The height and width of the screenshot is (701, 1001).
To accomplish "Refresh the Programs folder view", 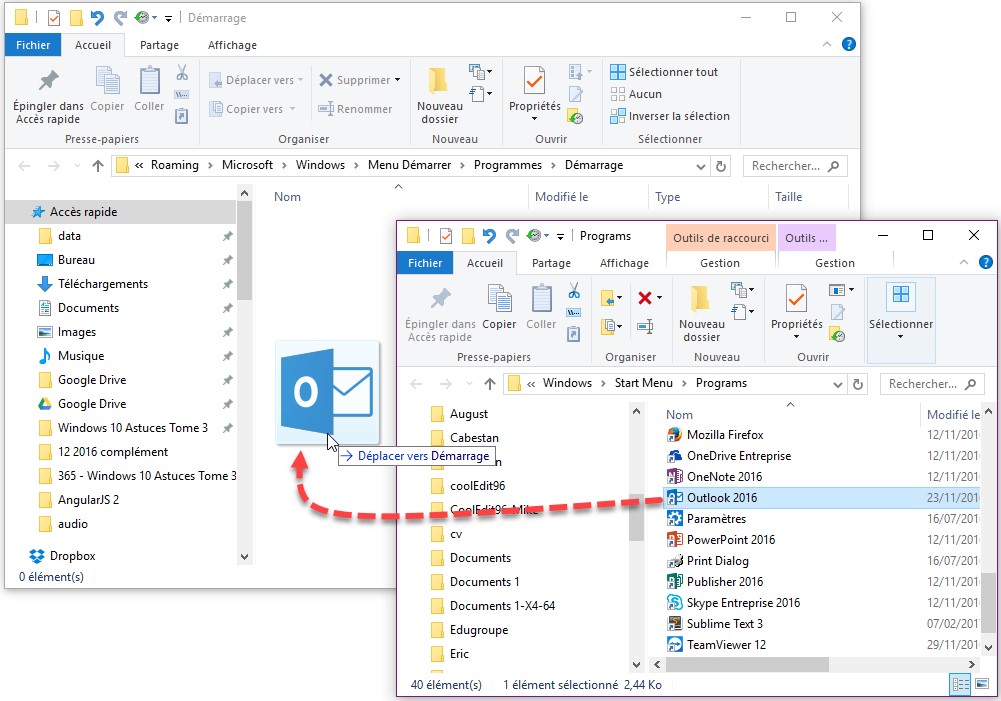I will point(857,383).
